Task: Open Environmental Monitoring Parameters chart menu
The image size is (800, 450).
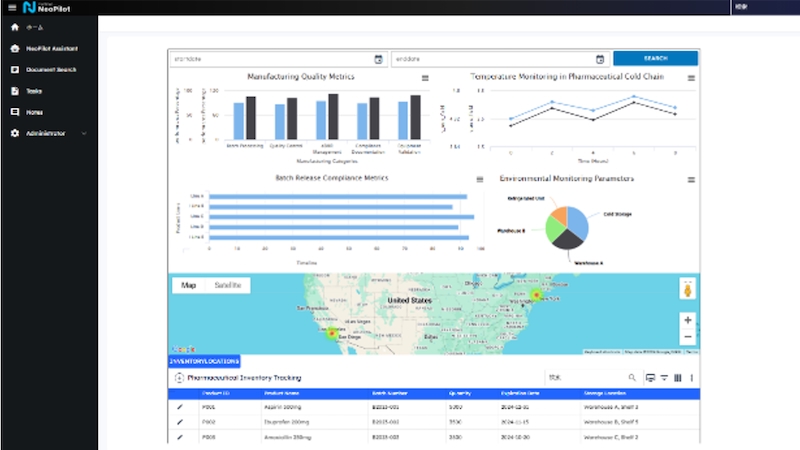Action: click(691, 180)
